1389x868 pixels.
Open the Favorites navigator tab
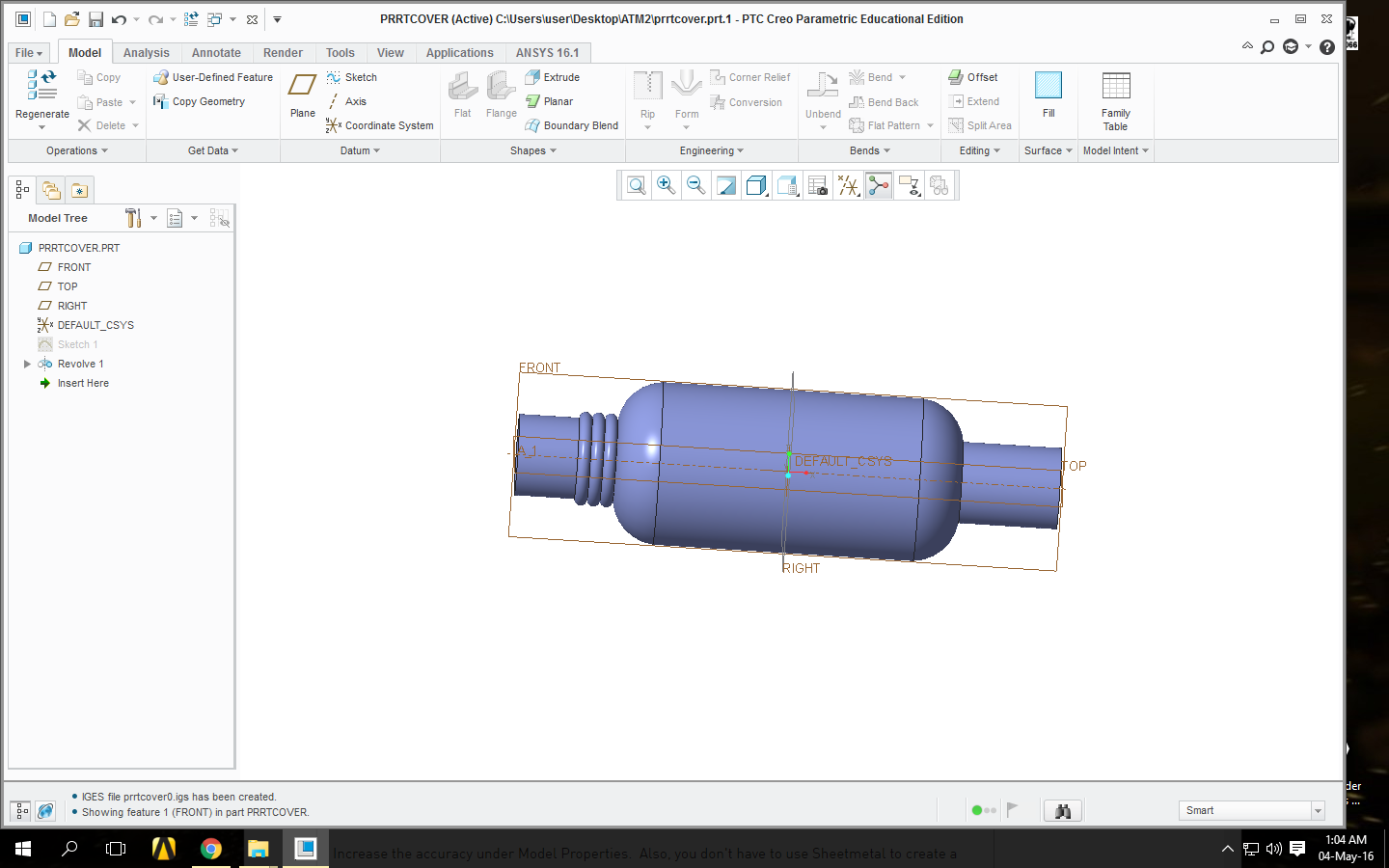[x=79, y=190]
